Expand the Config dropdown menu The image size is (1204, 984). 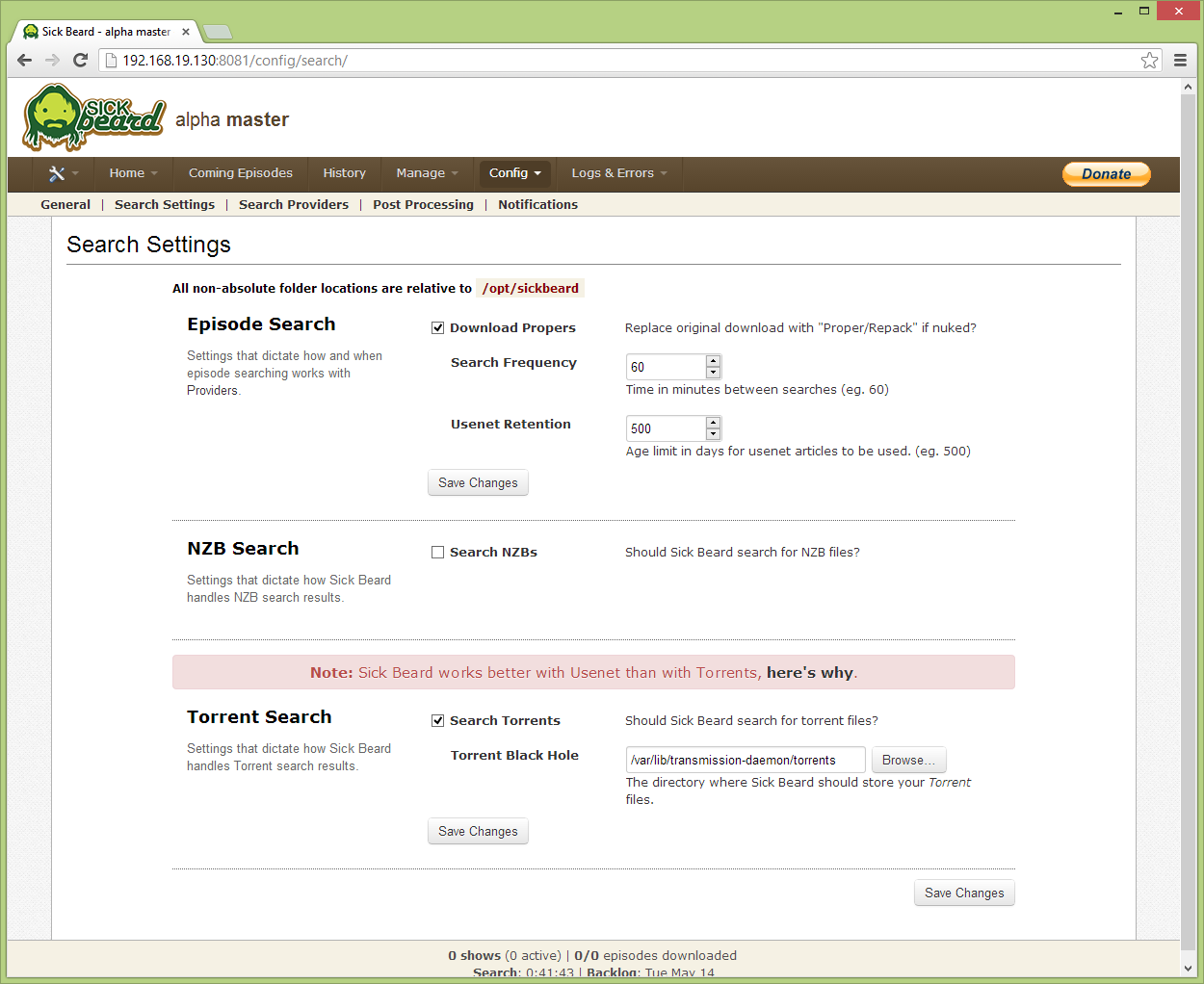point(514,173)
